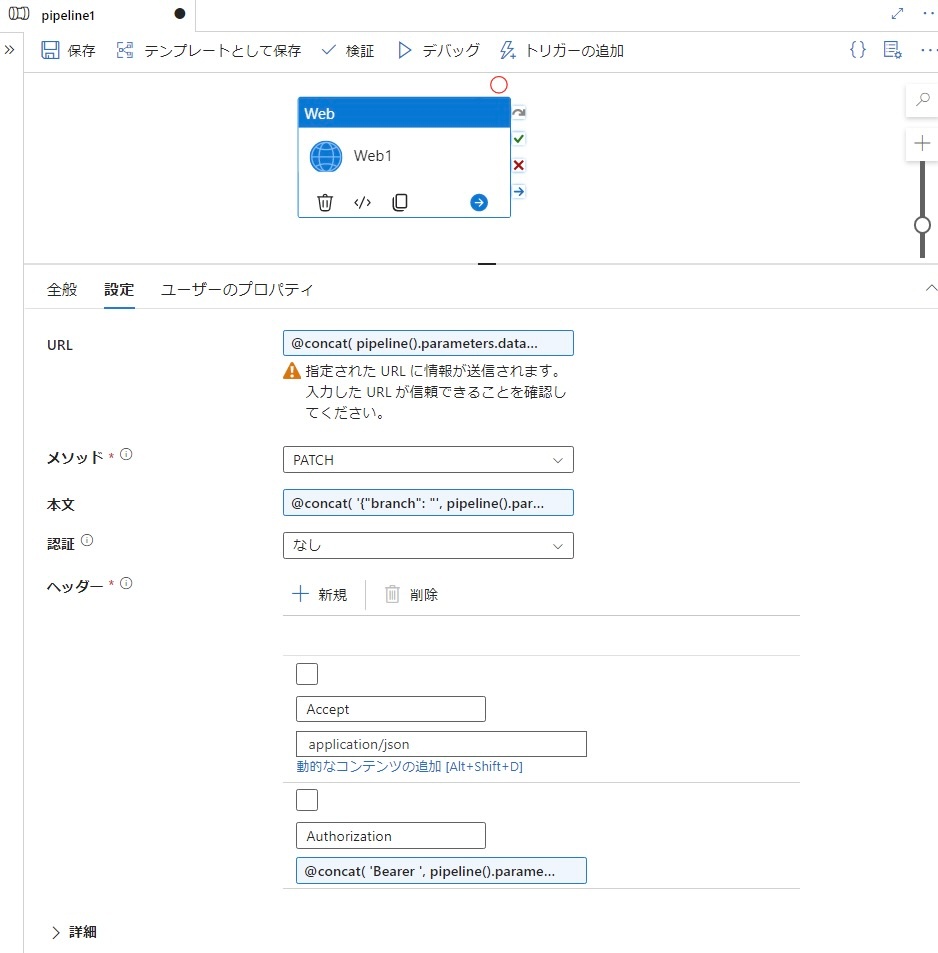Open the 認証 なし dropdown

click(x=428, y=545)
